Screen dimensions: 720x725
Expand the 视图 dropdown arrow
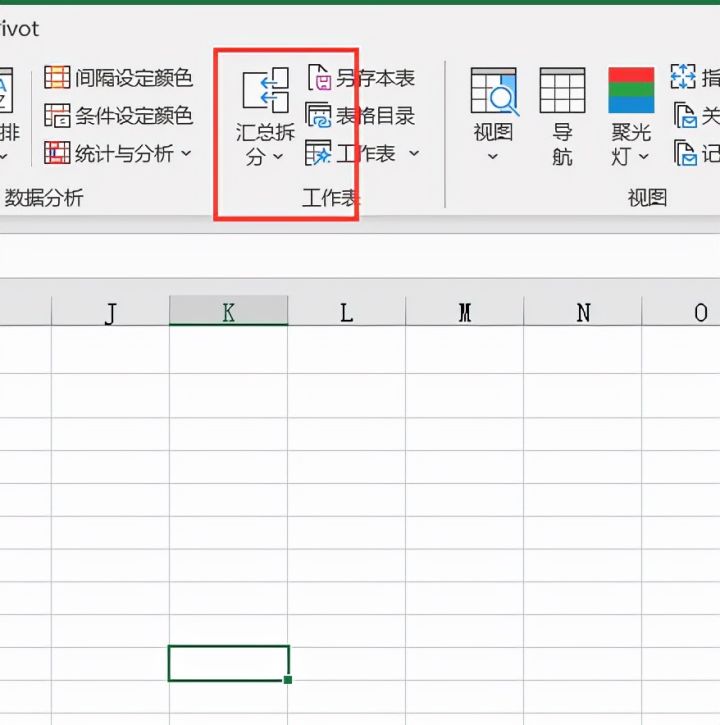click(x=493, y=157)
